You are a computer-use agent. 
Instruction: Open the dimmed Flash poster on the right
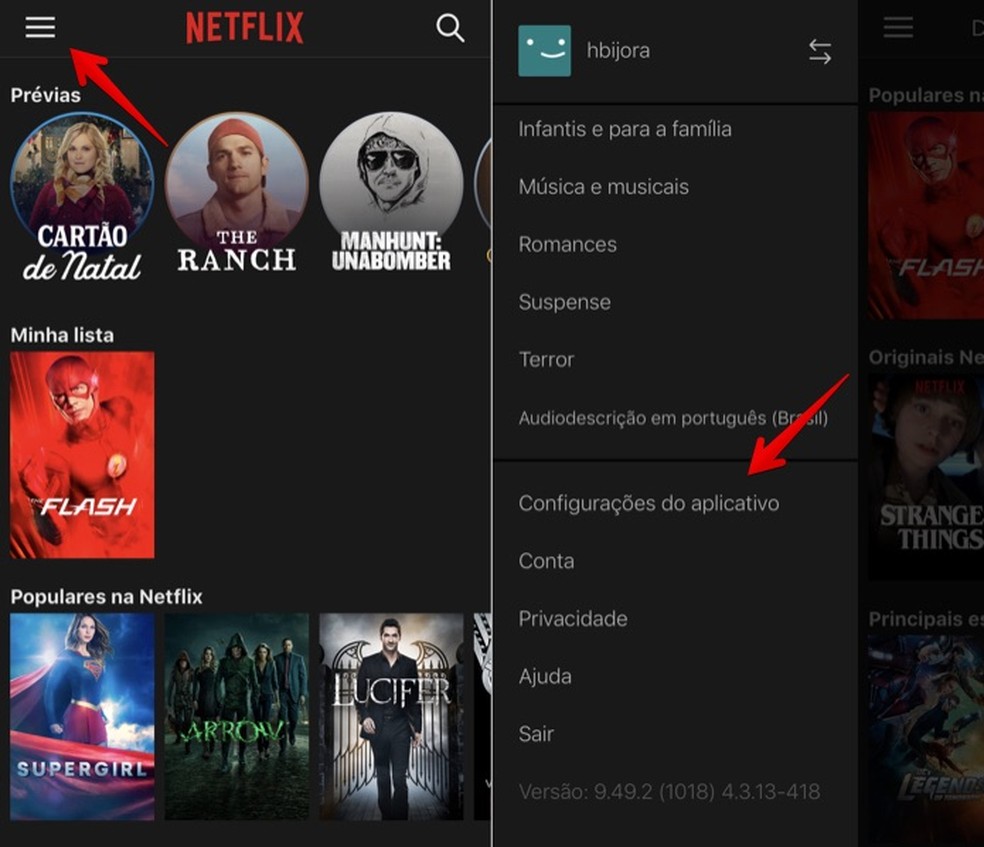pos(926,215)
